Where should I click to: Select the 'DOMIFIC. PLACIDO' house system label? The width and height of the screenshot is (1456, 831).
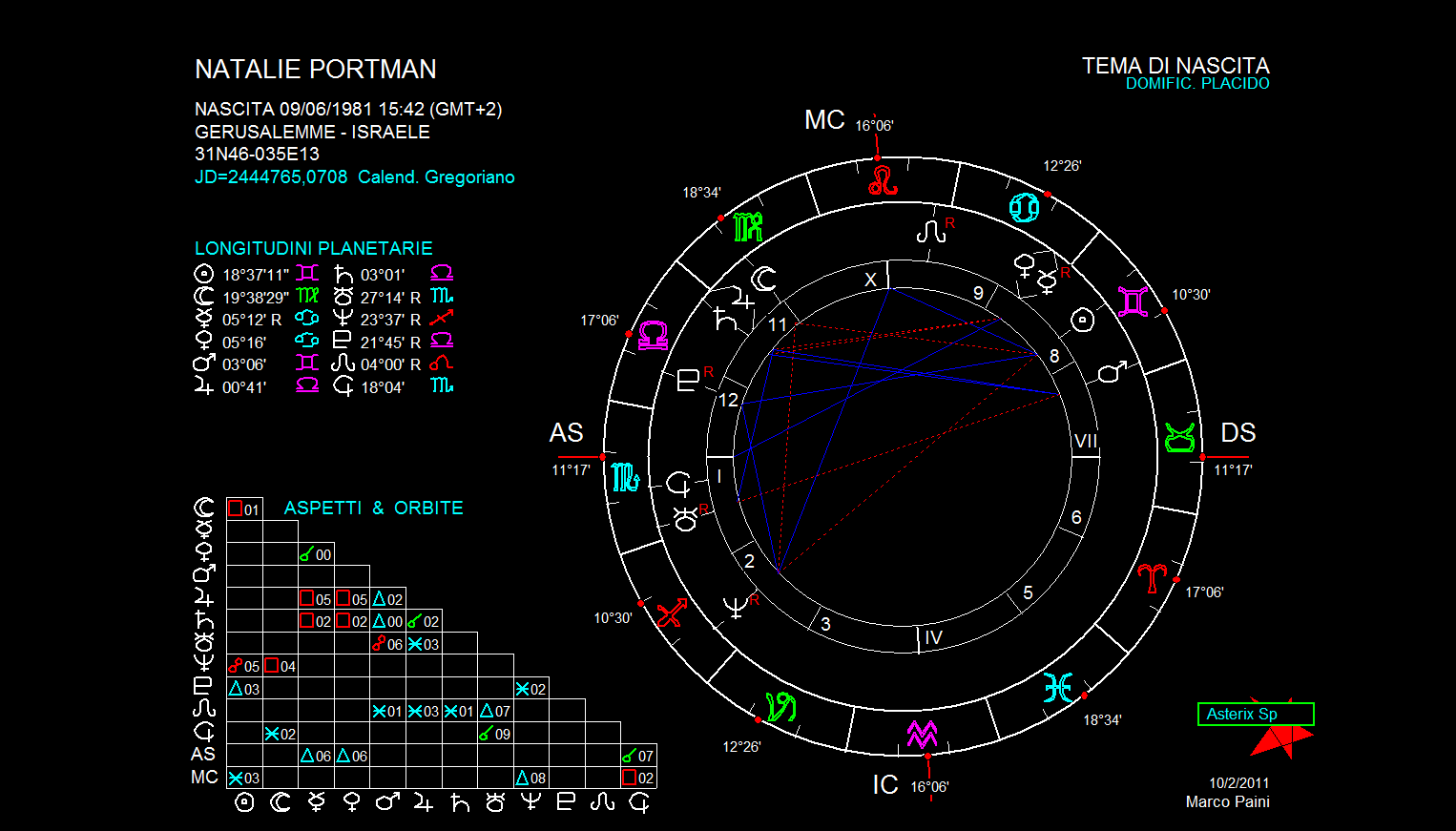click(1197, 84)
